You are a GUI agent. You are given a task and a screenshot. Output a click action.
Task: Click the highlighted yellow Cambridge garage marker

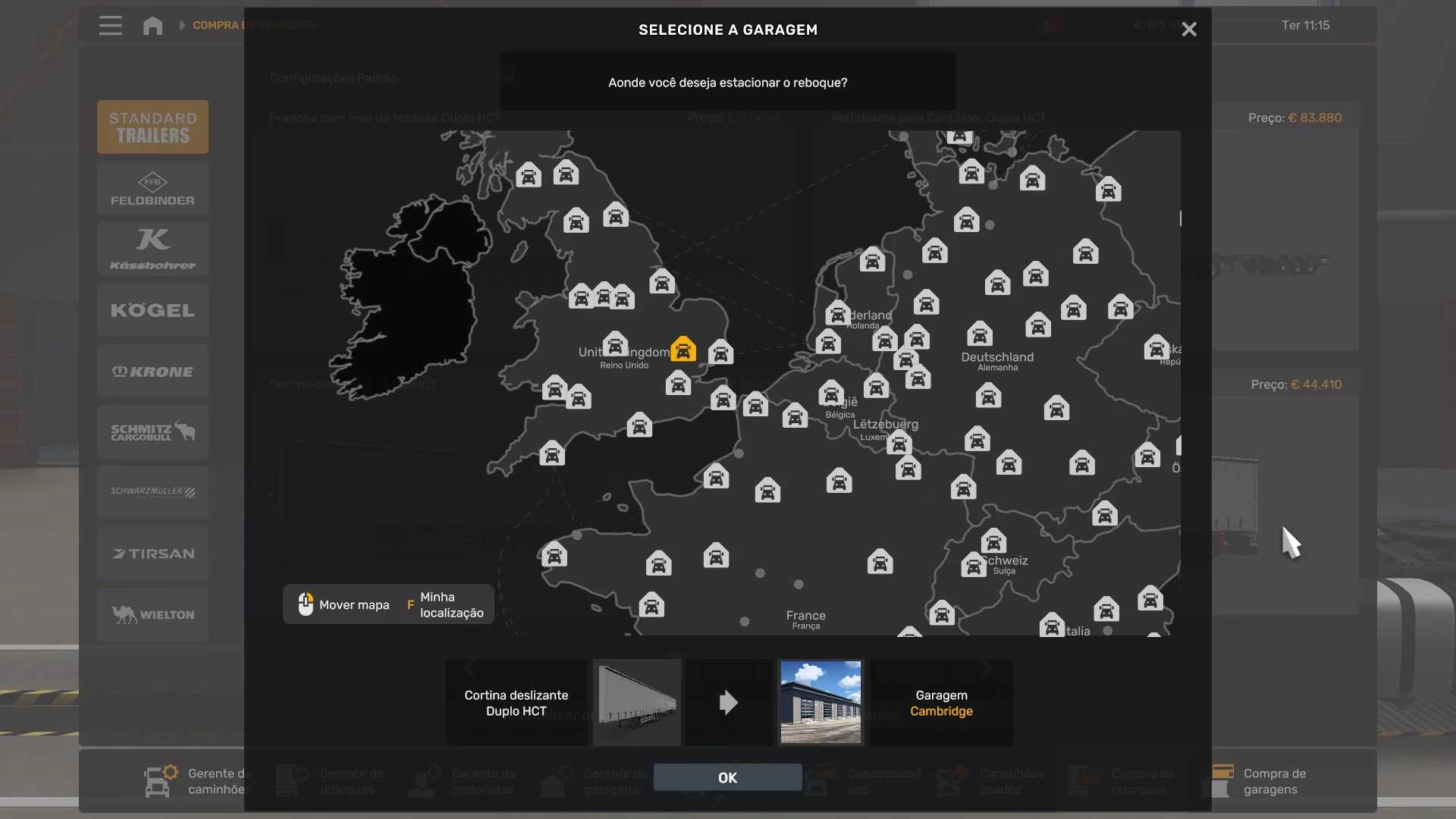[683, 349]
